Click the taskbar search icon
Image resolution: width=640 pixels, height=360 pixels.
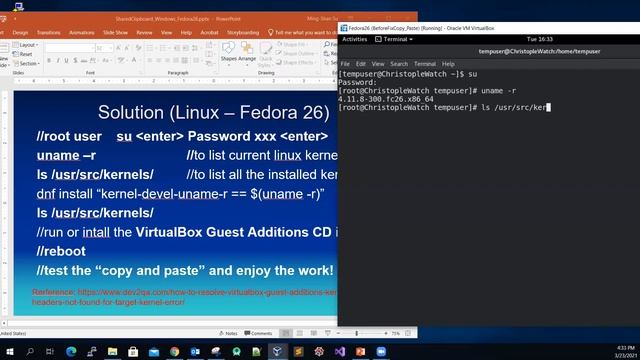pyautogui.click(x=30, y=351)
